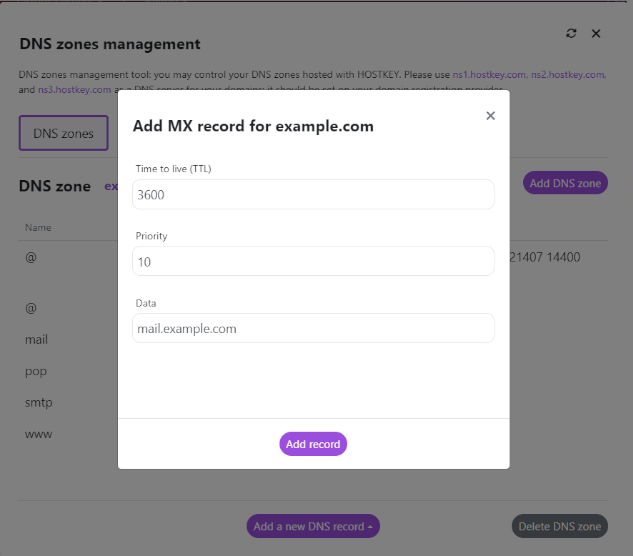The image size is (633, 556).
Task: Focus the Priority input field
Action: click(313, 261)
